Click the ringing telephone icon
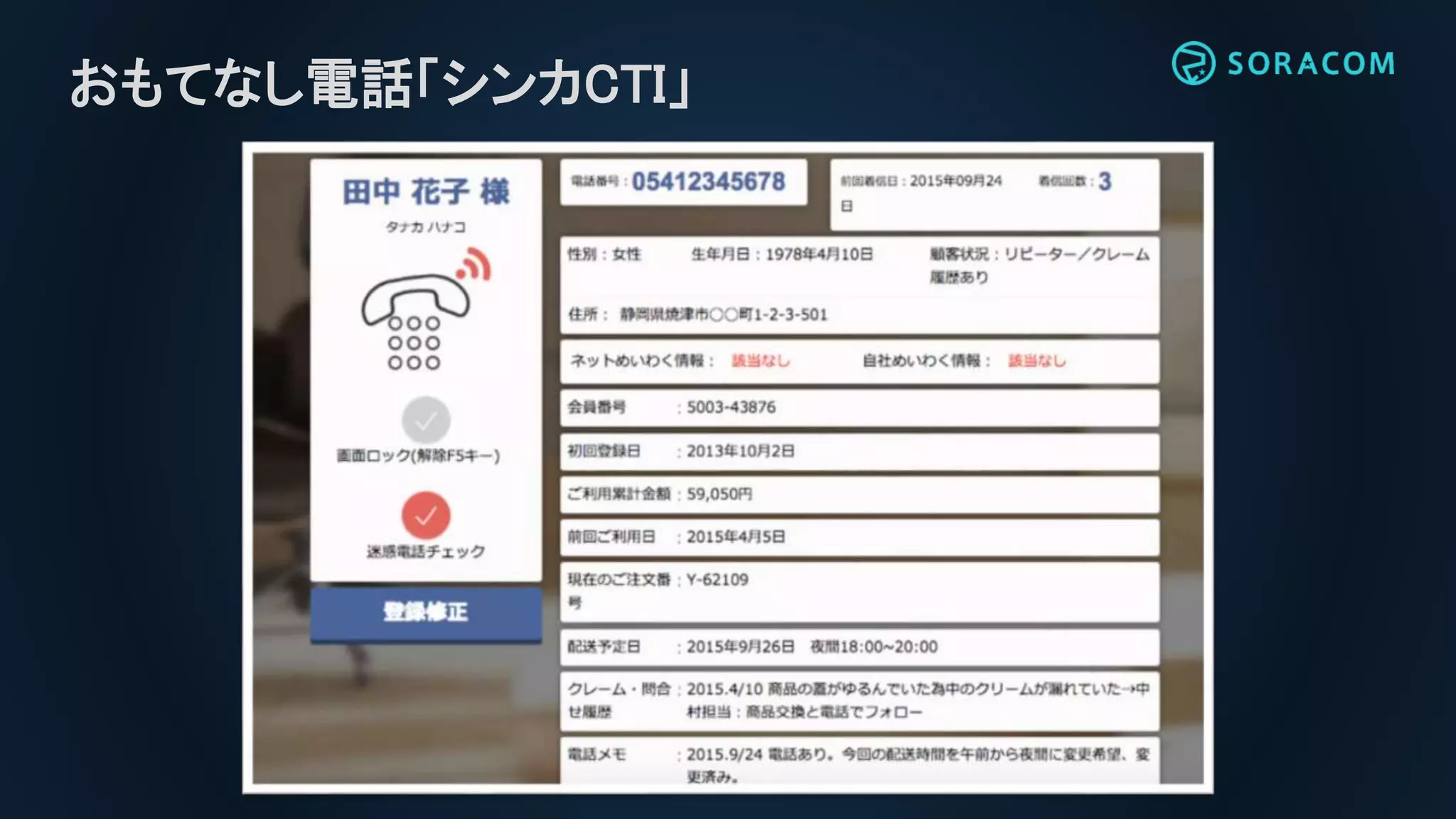The height and width of the screenshot is (819, 1456). tap(425, 309)
